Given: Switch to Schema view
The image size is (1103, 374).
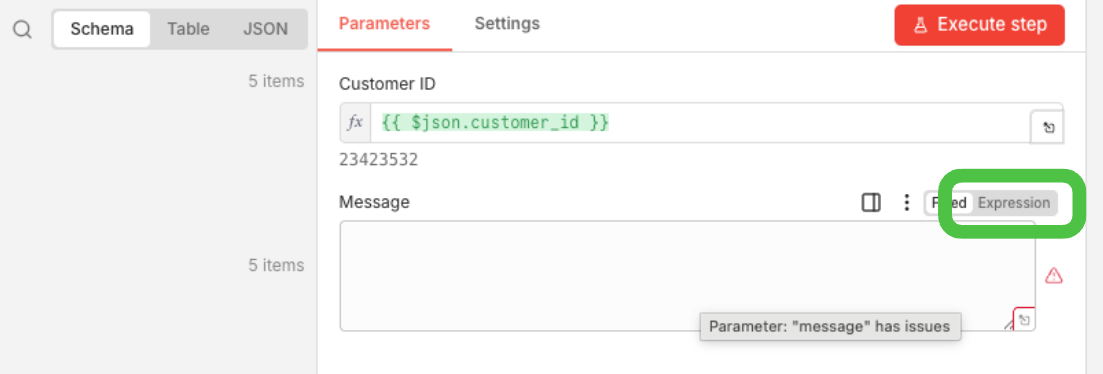Looking at the screenshot, I should pos(102,30).
